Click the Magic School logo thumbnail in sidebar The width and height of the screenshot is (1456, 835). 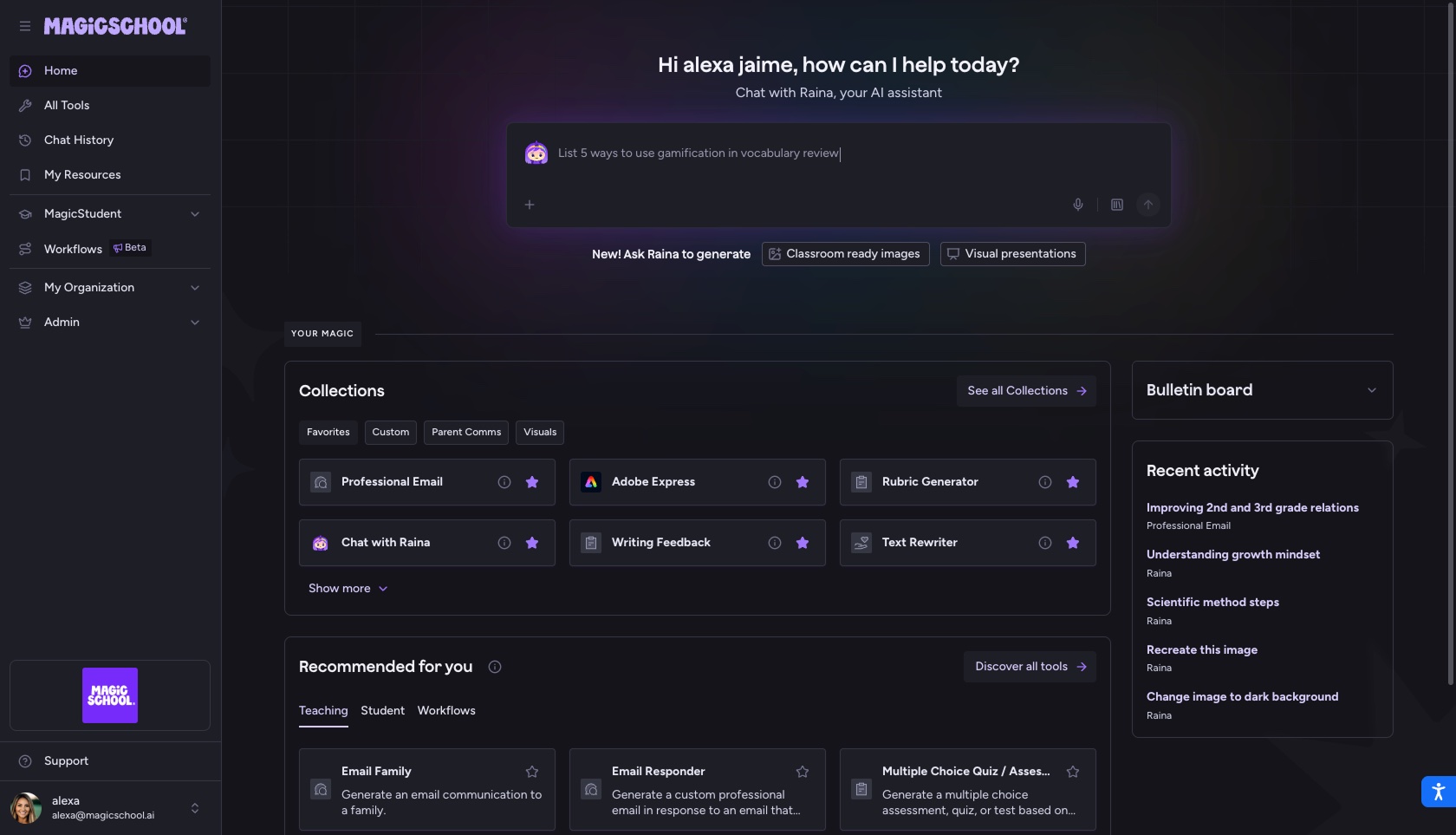point(110,695)
